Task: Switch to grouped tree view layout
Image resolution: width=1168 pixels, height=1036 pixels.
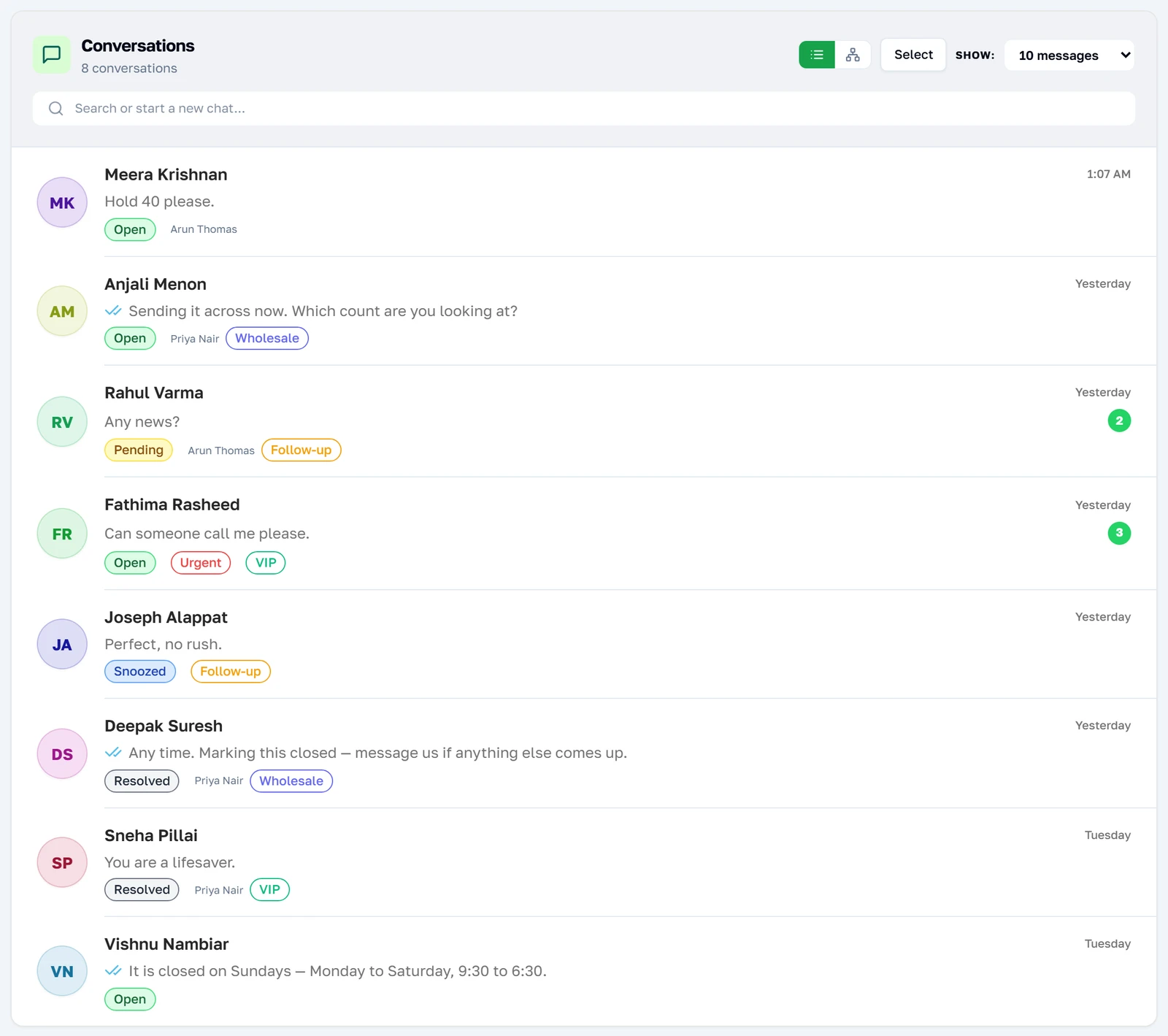Action: (x=853, y=55)
